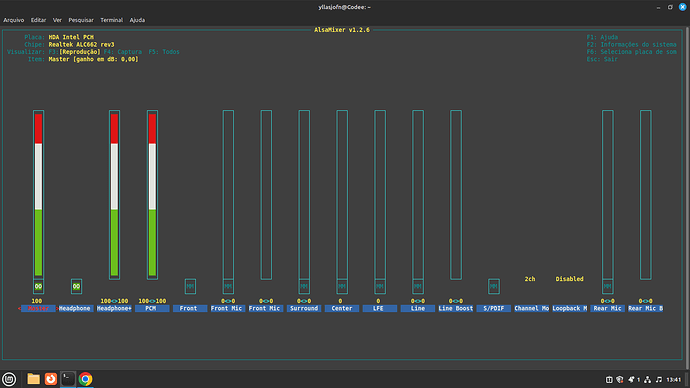Click the F5: Todos view option
Viewport: 690px width, 388px height.
(164, 52)
